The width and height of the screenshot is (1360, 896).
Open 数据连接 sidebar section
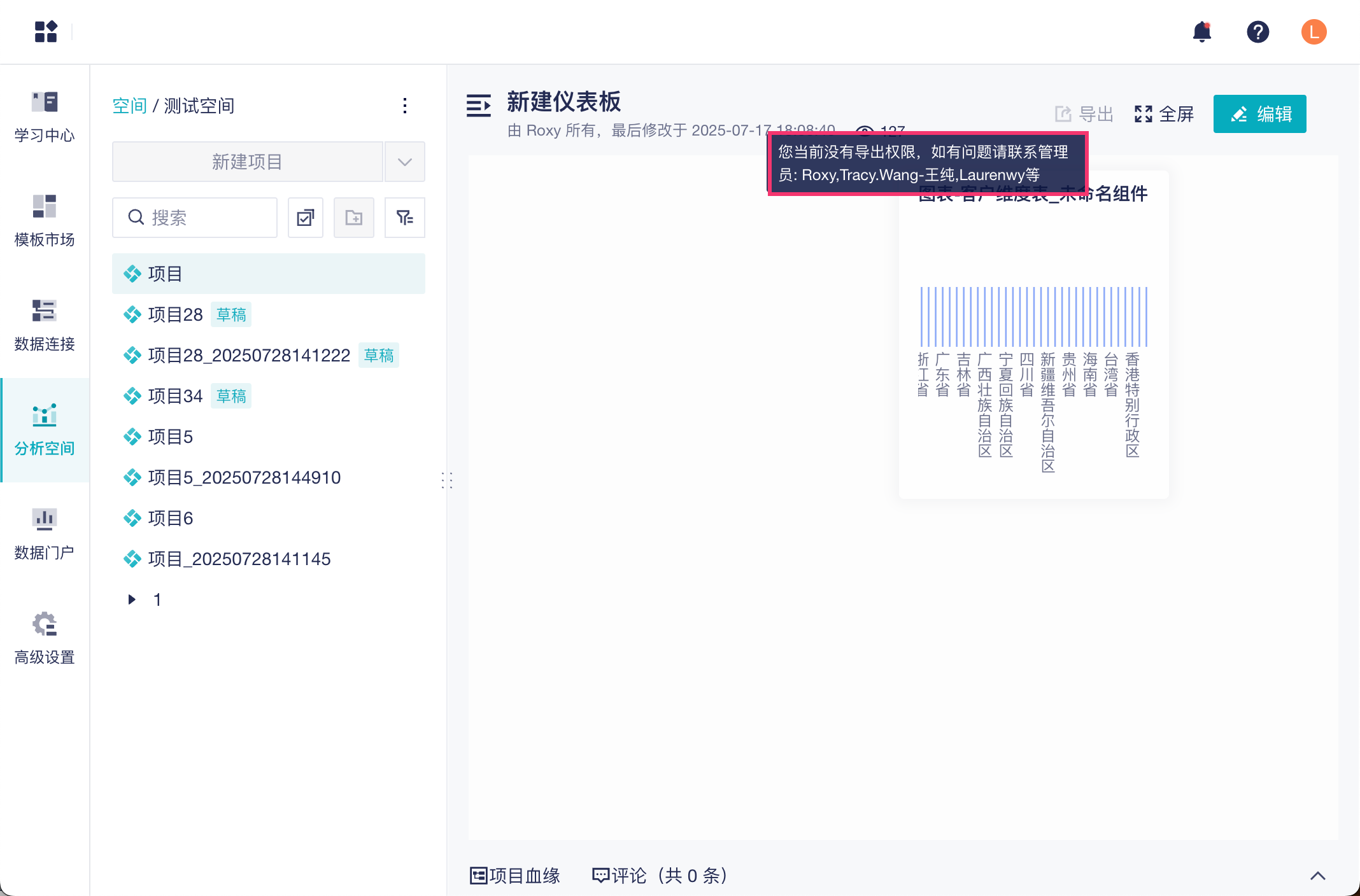click(x=45, y=325)
